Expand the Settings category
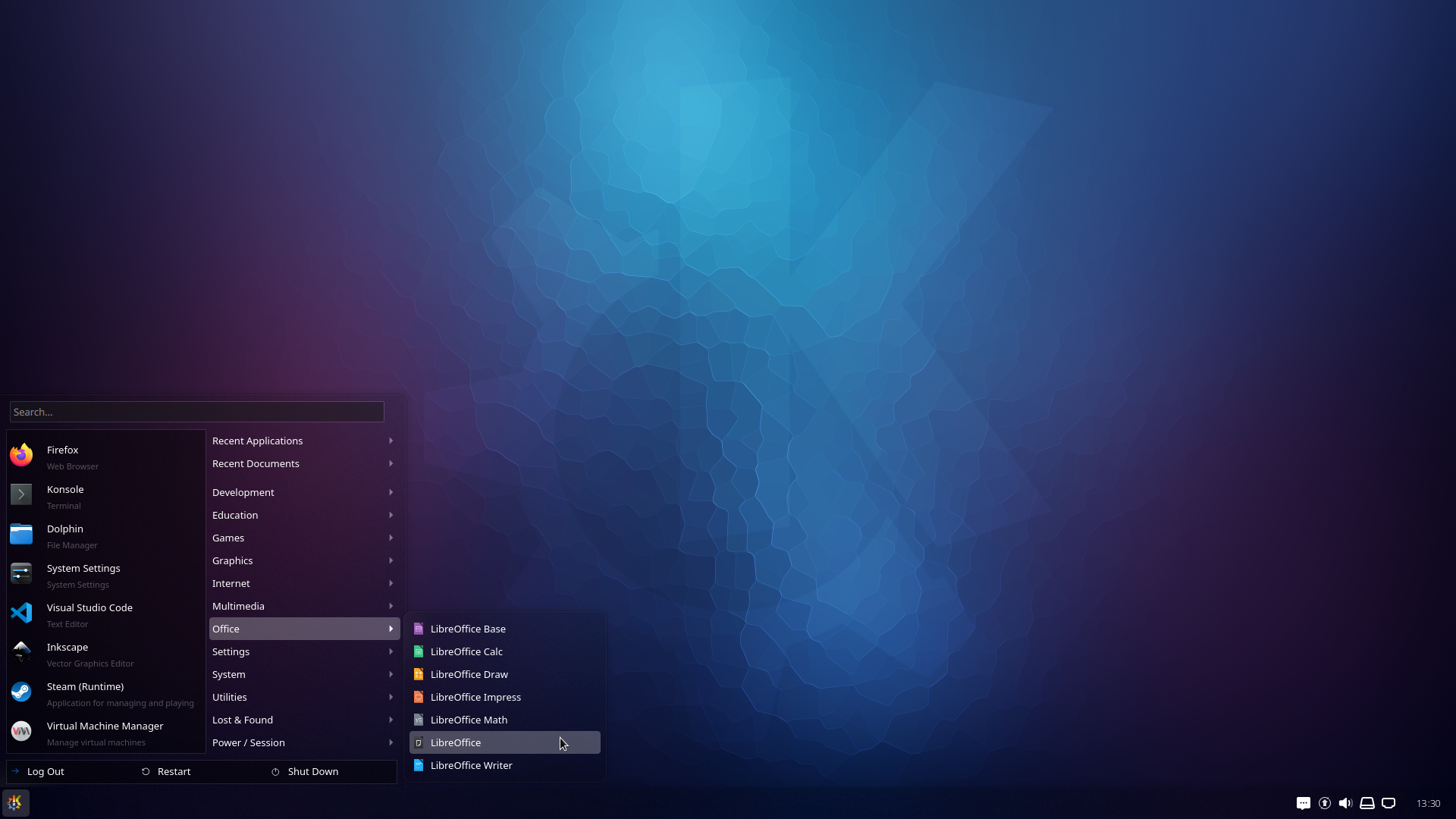Image resolution: width=1456 pixels, height=819 pixels. point(304,651)
